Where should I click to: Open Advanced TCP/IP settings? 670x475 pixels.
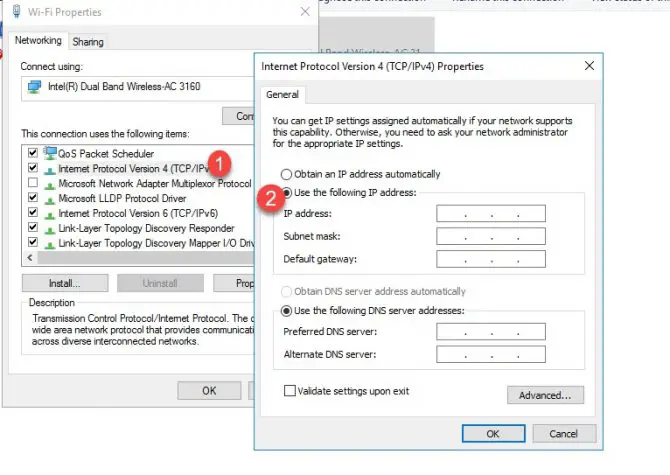(545, 395)
